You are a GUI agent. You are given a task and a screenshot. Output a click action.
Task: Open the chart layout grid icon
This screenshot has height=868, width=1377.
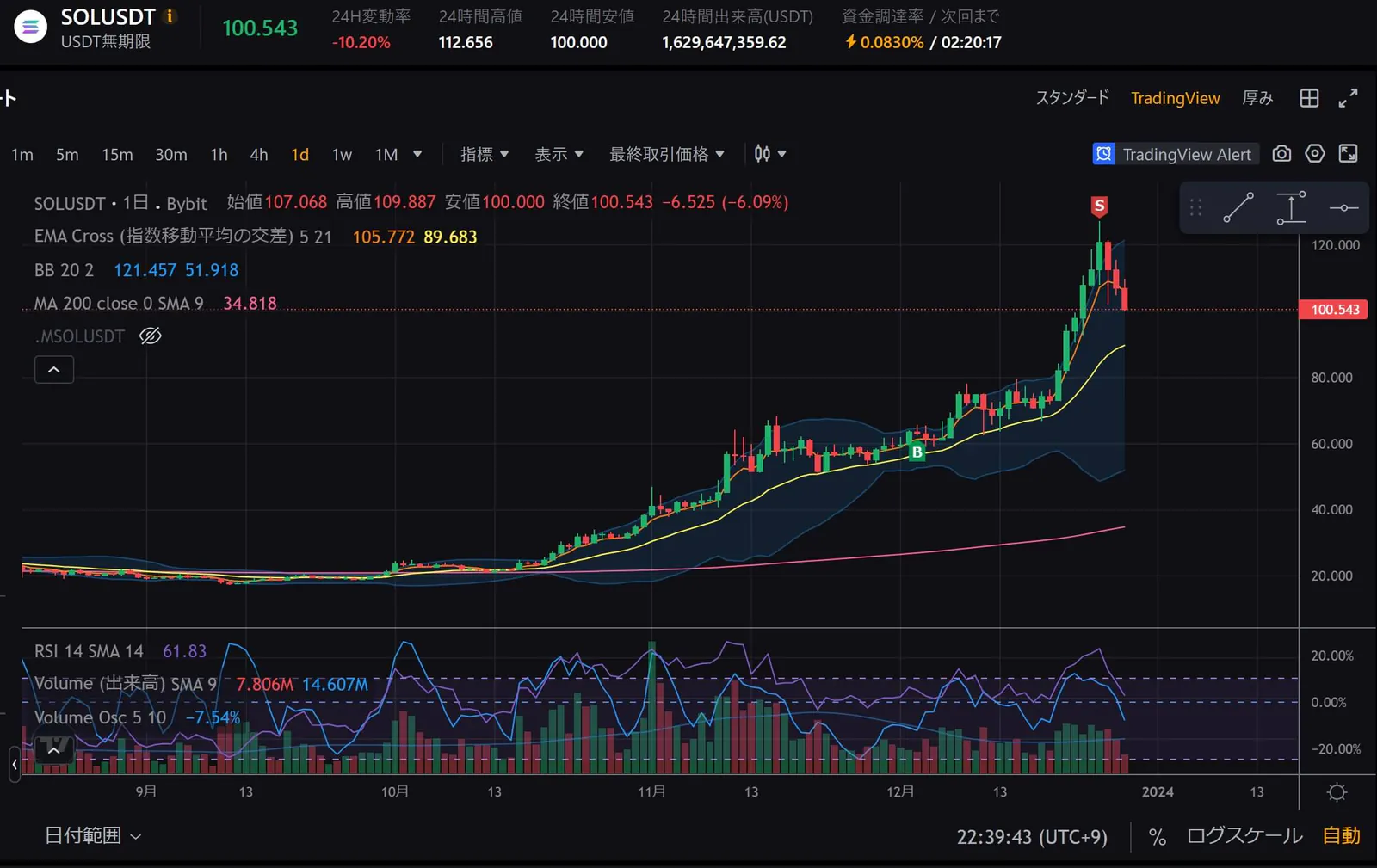[x=1309, y=98]
